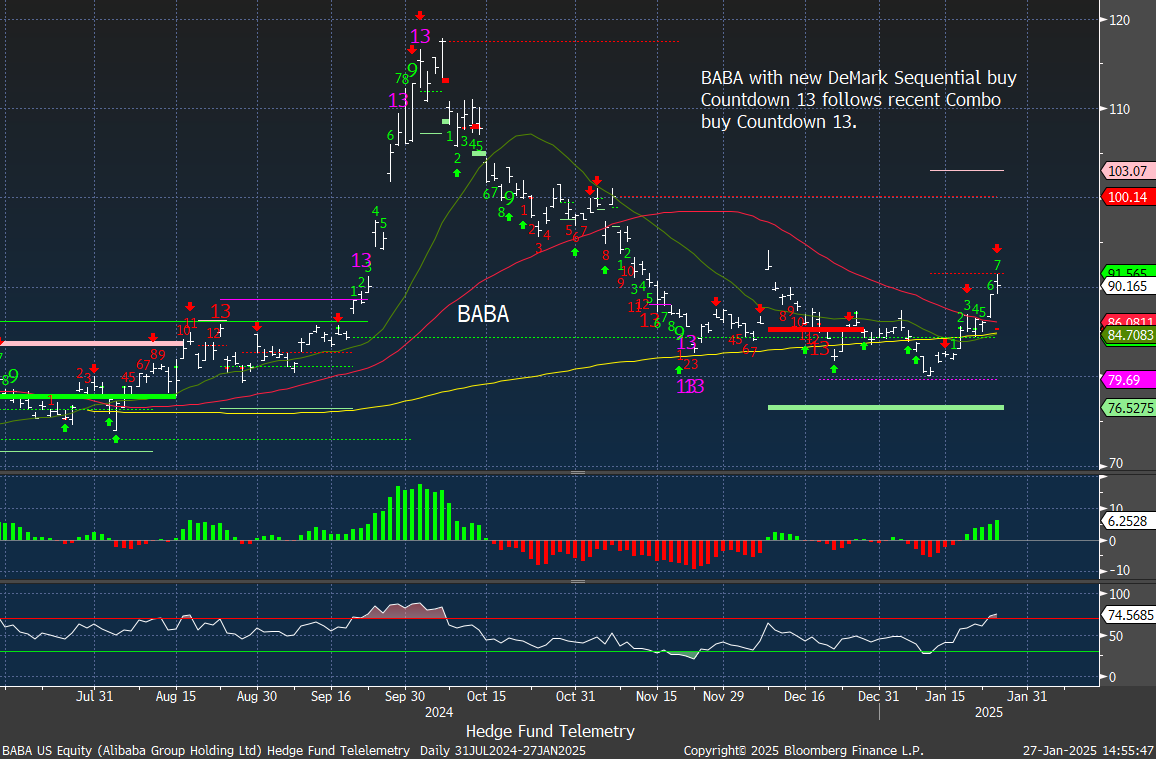The height and width of the screenshot is (759, 1156).
Task: Select the magenta 79.69 level tag
Action: tap(1128, 380)
